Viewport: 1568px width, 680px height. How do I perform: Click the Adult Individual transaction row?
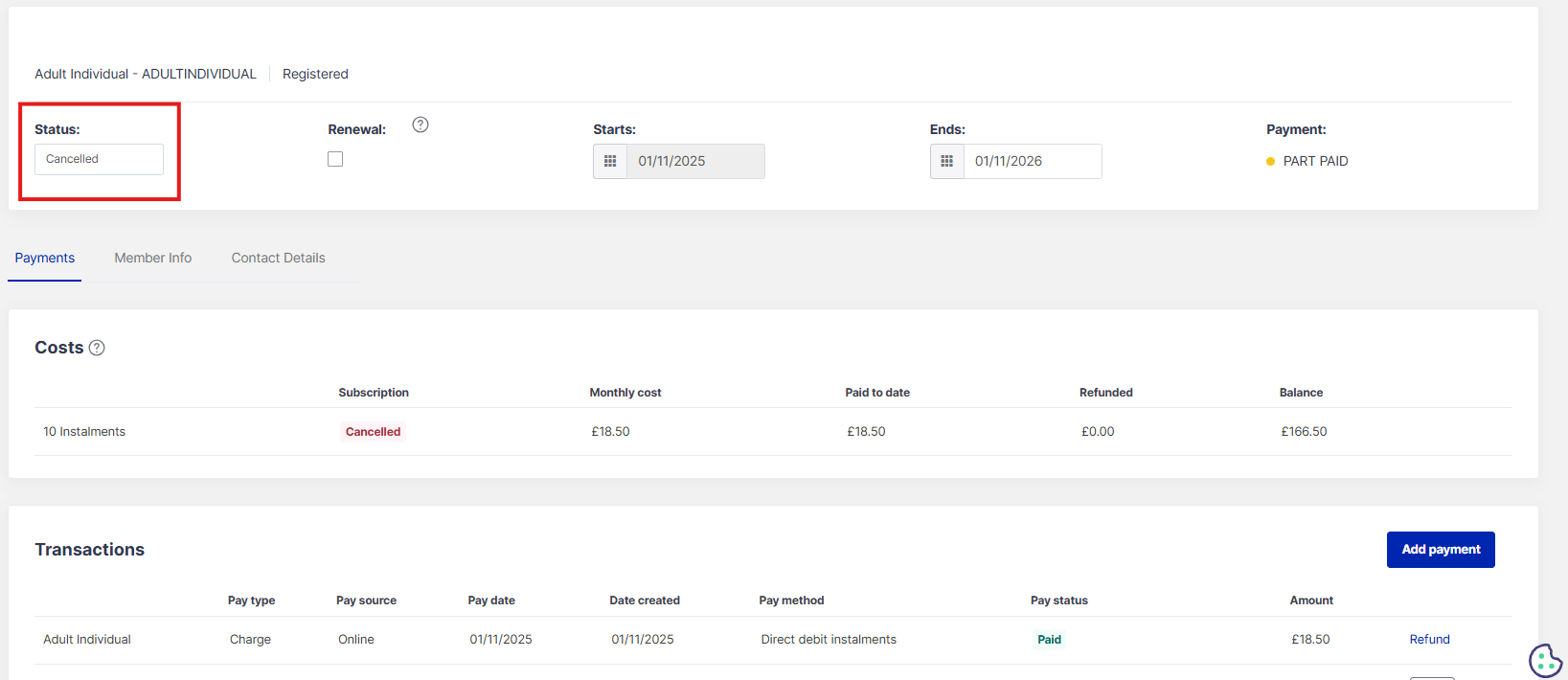click(87, 640)
